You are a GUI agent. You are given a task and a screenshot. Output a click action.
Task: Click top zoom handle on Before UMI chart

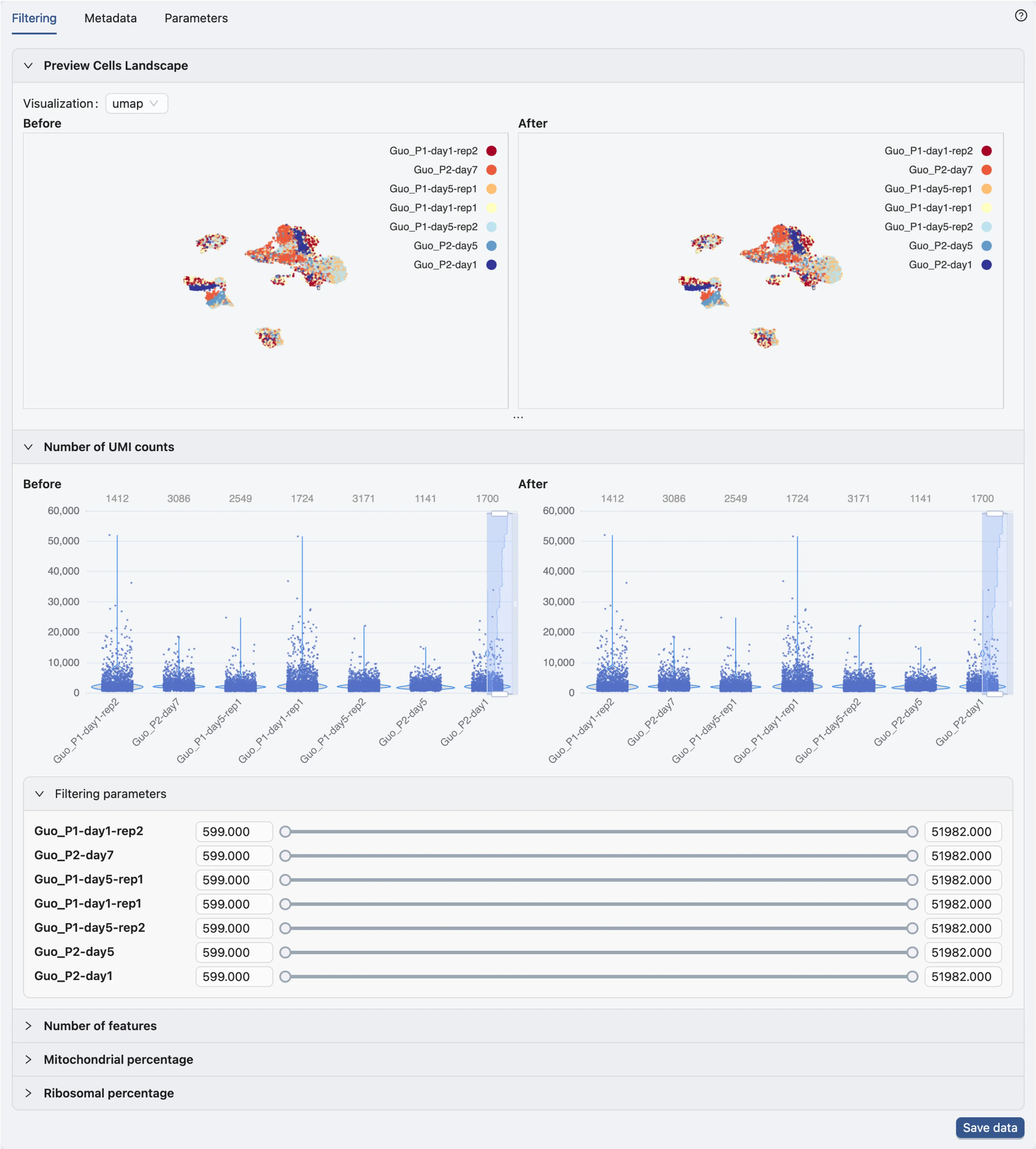click(x=499, y=513)
